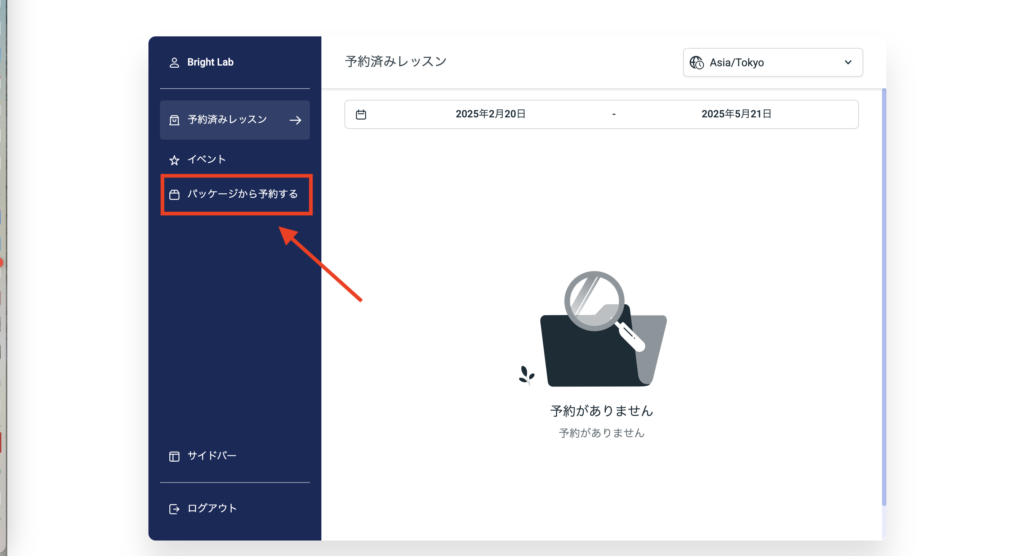The image size is (1024, 556).
Task: Open the Asia/Tokyo timezone selector
Action: [772, 62]
